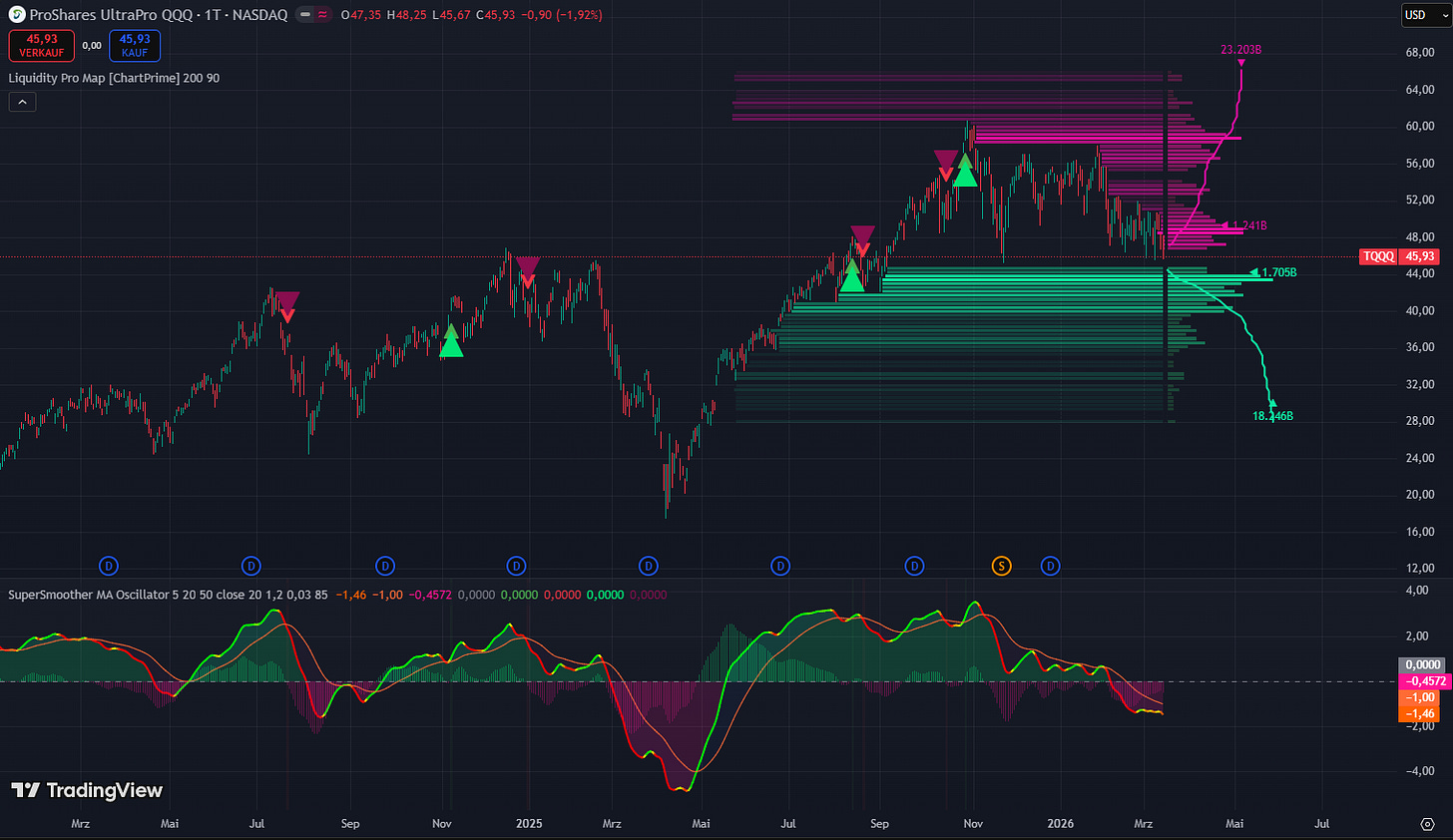Click the −1,46 value in the oscillator legend
Image resolution: width=1453 pixels, height=840 pixels.
click(x=350, y=595)
